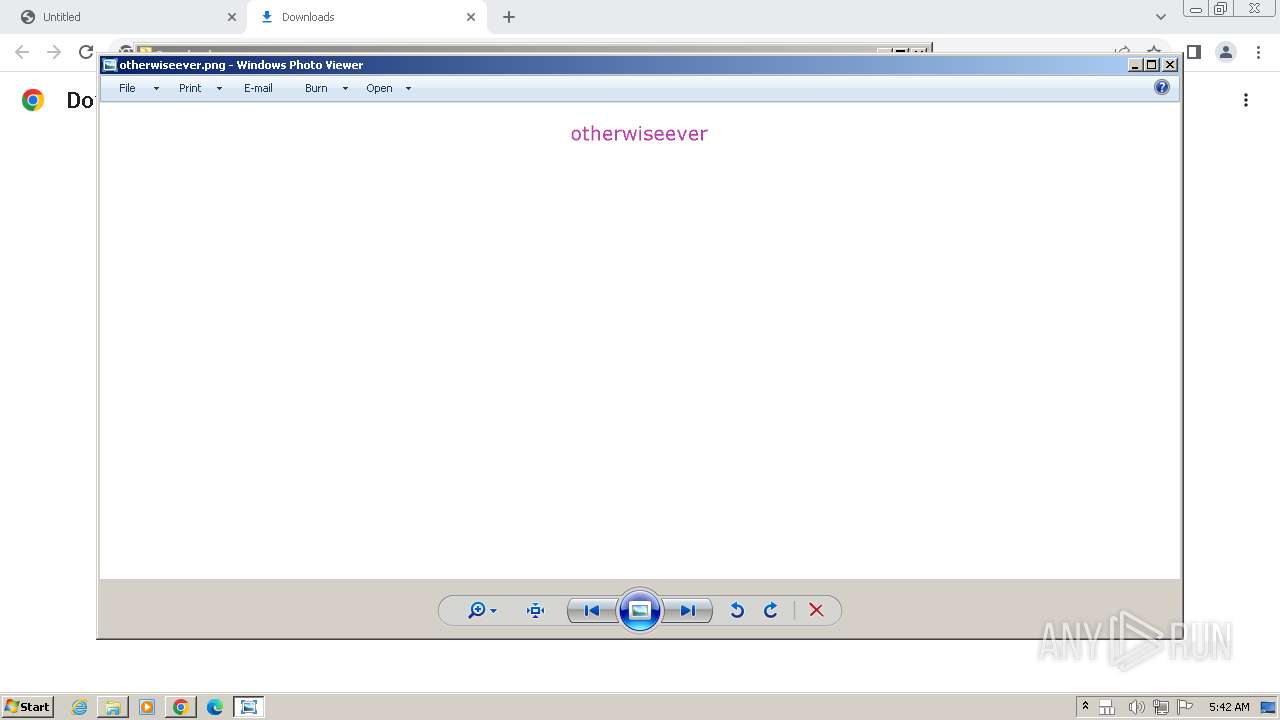Fit image to actual size
Screen dimensions: 1280x720
pos(535,610)
